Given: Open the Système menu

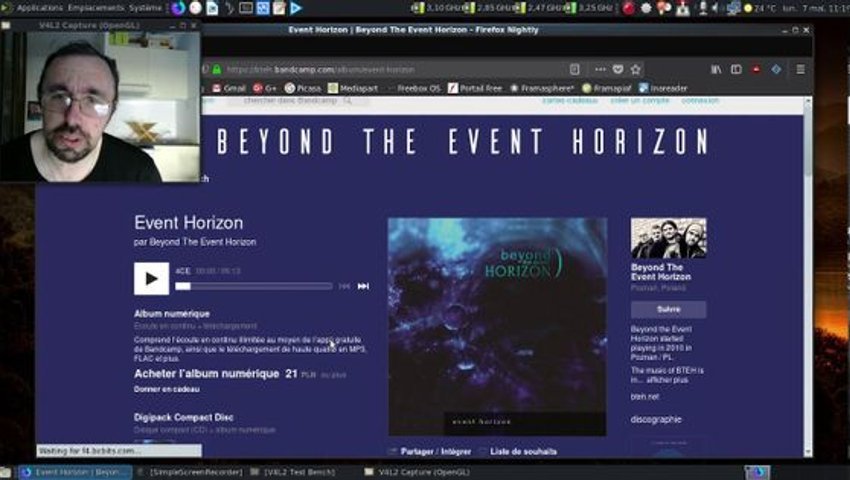Looking at the screenshot, I should (x=145, y=8).
